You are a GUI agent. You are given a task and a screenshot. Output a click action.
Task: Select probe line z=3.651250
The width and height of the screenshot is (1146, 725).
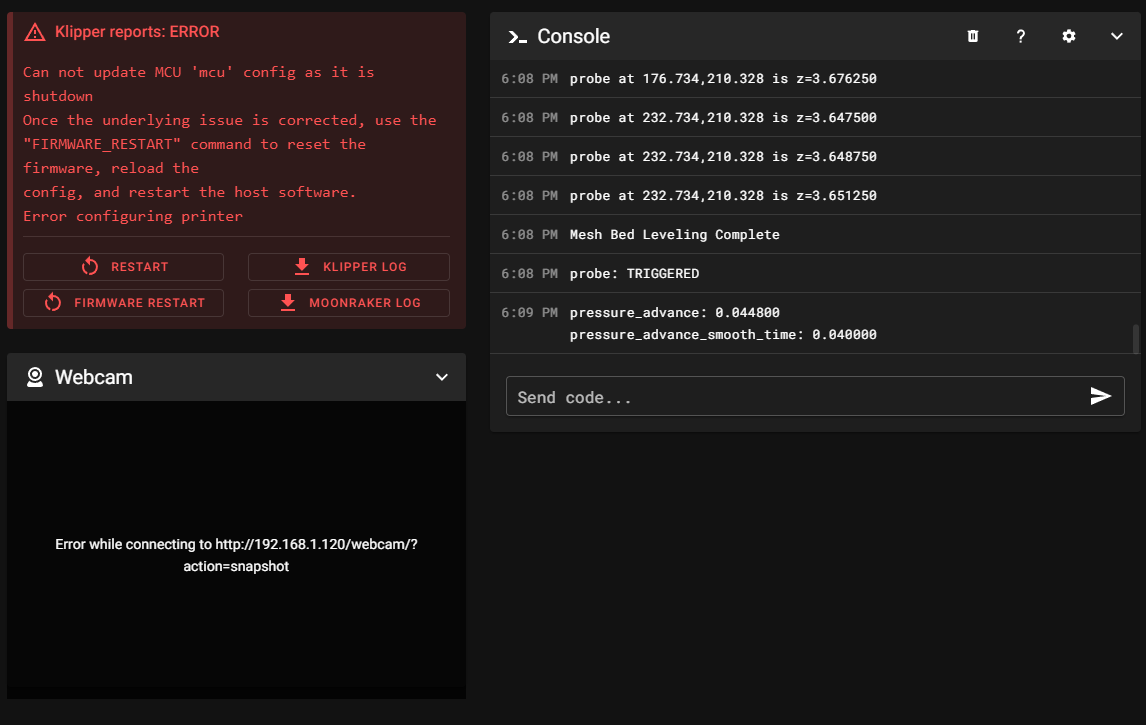pos(815,195)
